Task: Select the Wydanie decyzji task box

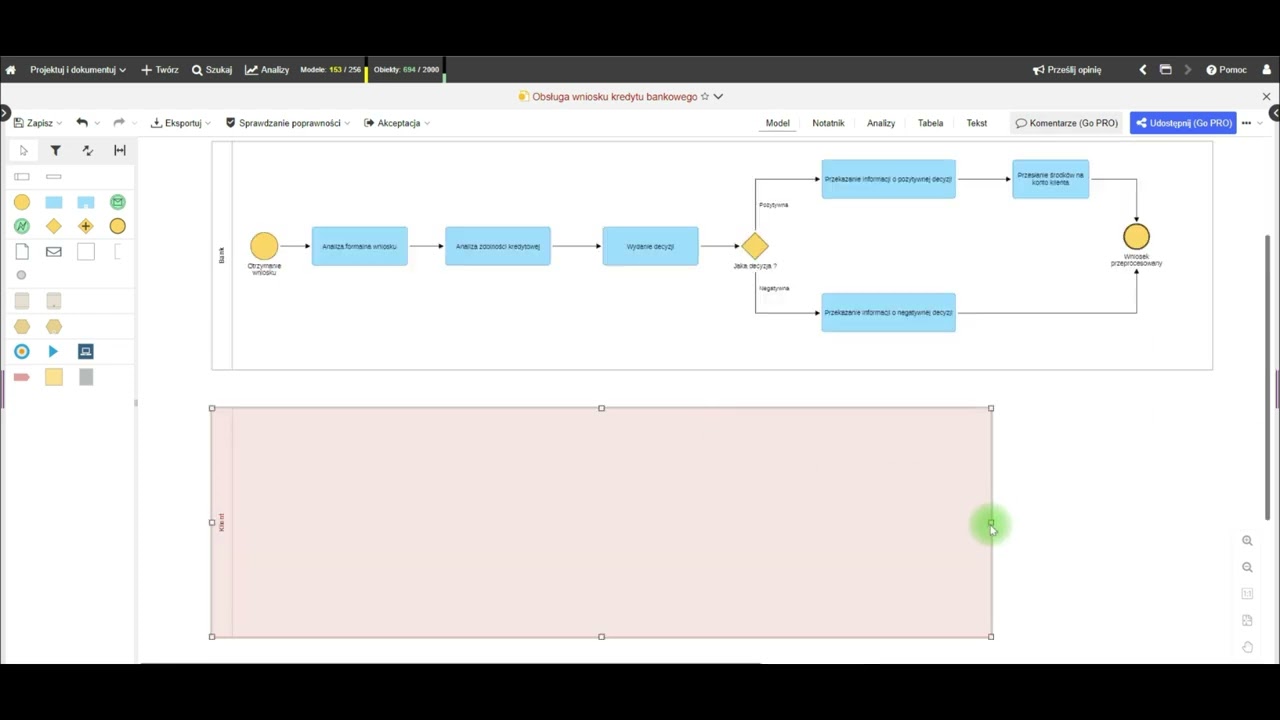Action: (650, 246)
